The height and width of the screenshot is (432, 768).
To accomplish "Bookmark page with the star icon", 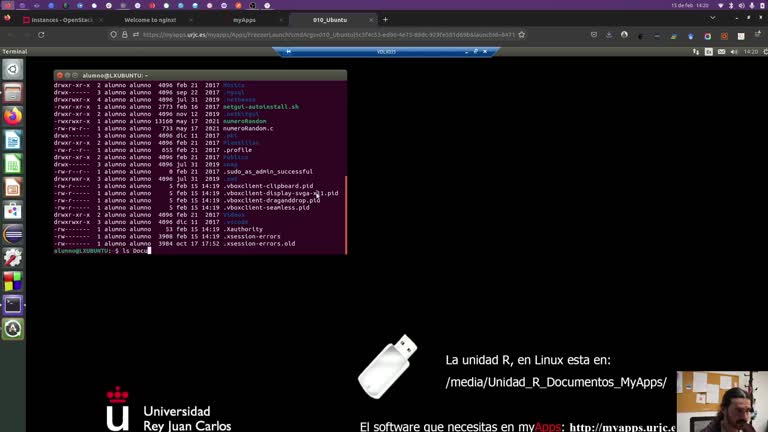I will point(522,35).
